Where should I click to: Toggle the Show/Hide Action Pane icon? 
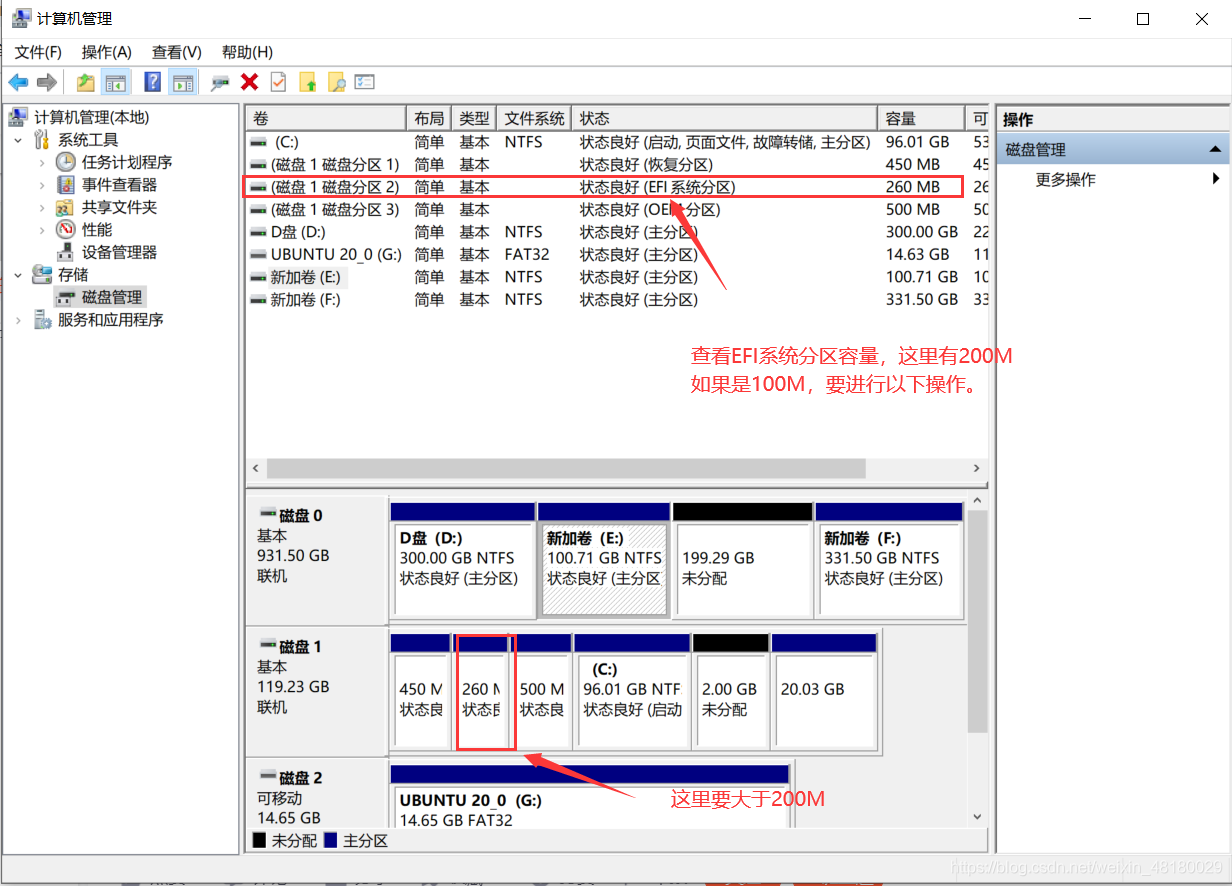click(x=182, y=82)
